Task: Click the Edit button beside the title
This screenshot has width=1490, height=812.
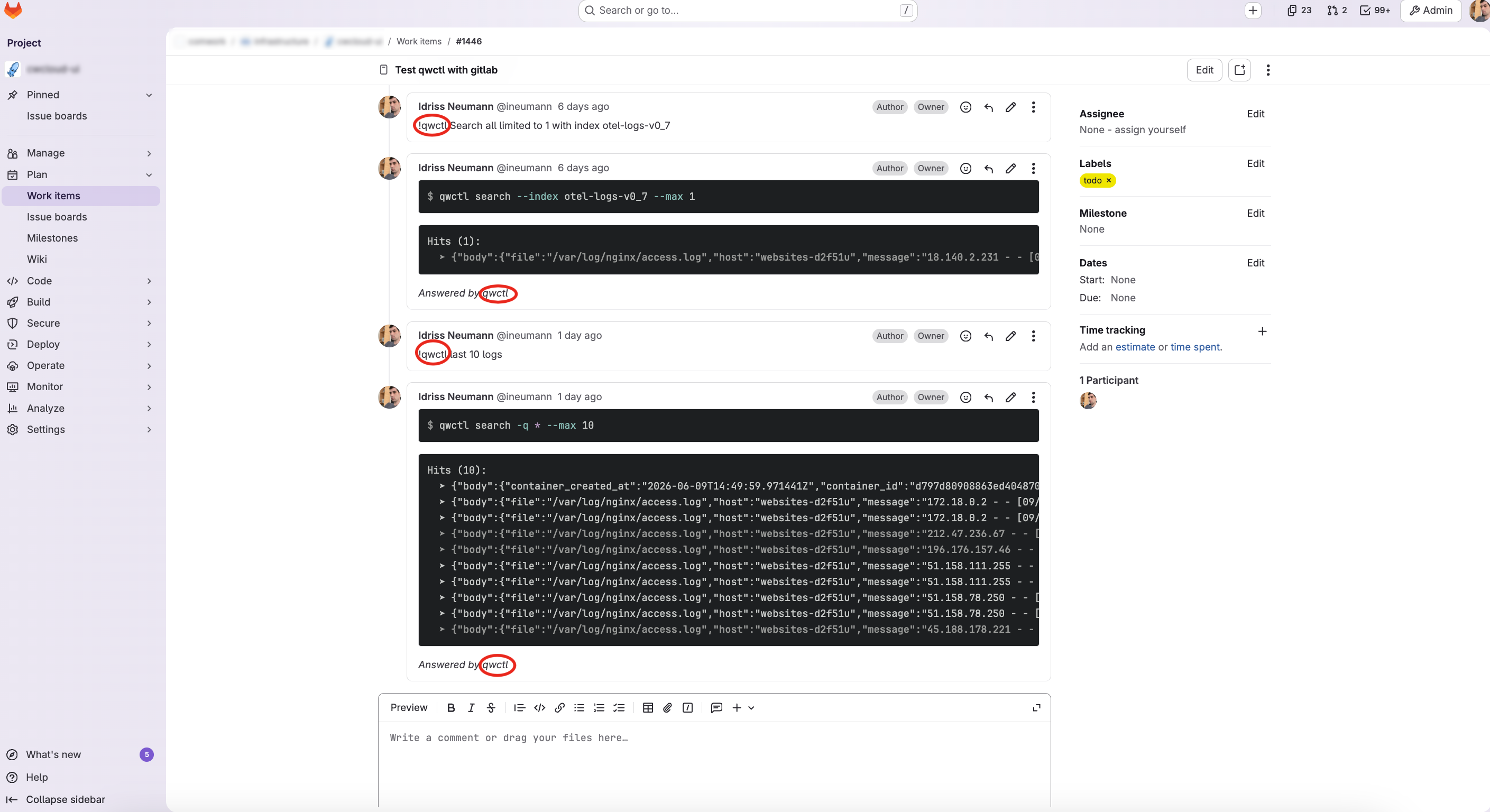Action: tap(1204, 70)
